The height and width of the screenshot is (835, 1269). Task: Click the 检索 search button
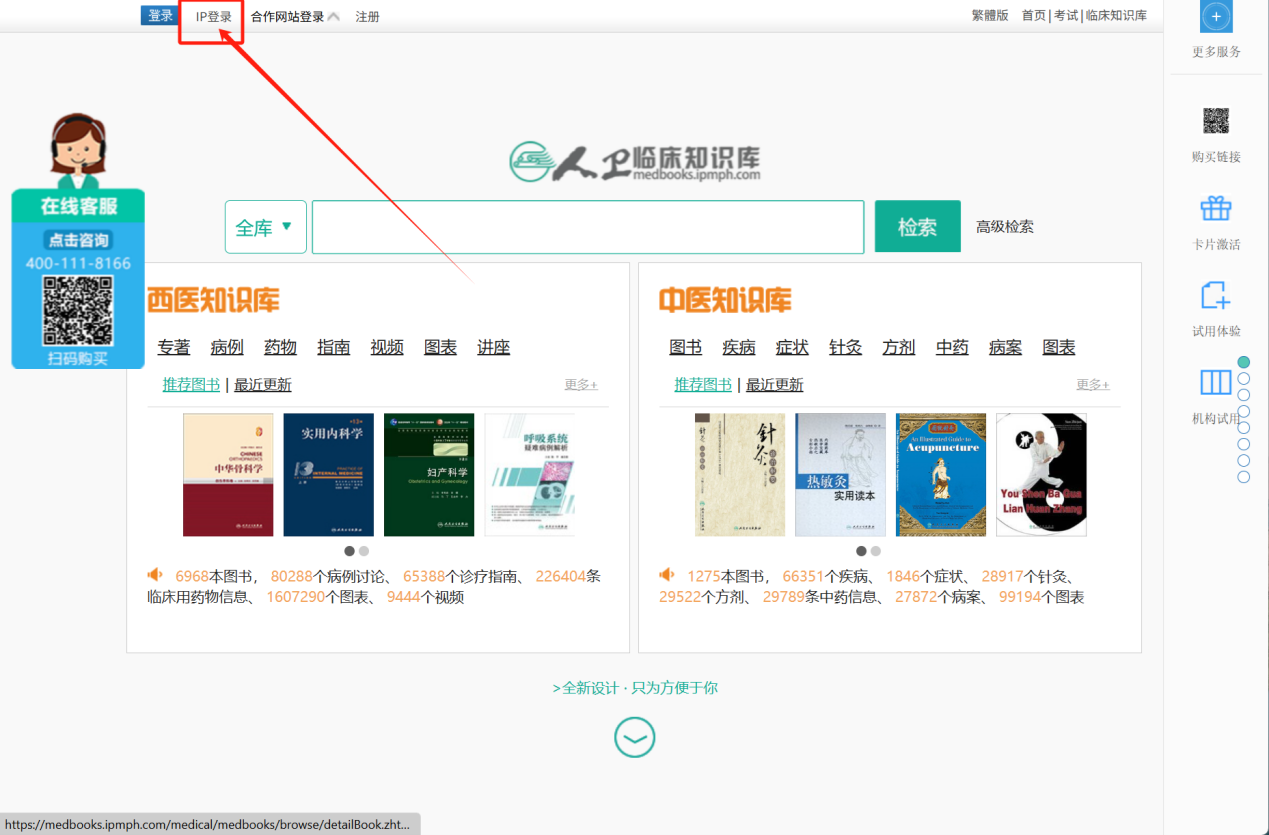click(x=917, y=227)
